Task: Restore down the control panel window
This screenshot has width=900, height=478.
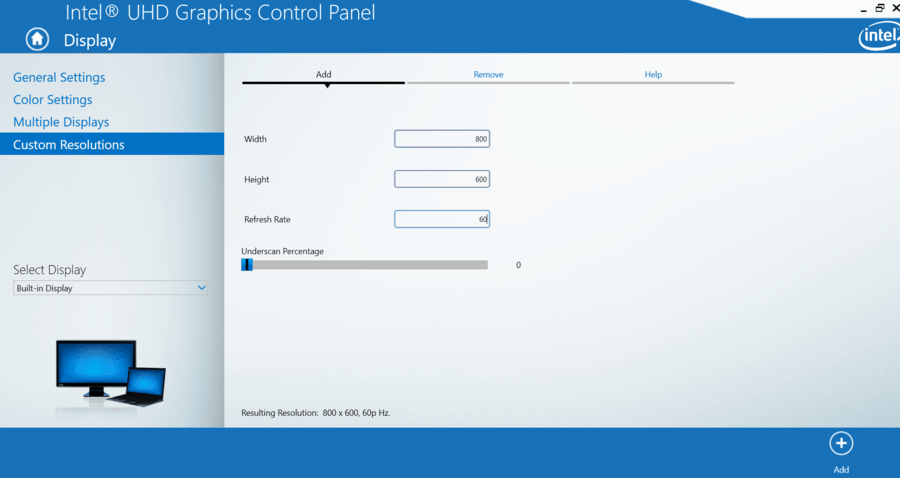Action: [x=880, y=8]
